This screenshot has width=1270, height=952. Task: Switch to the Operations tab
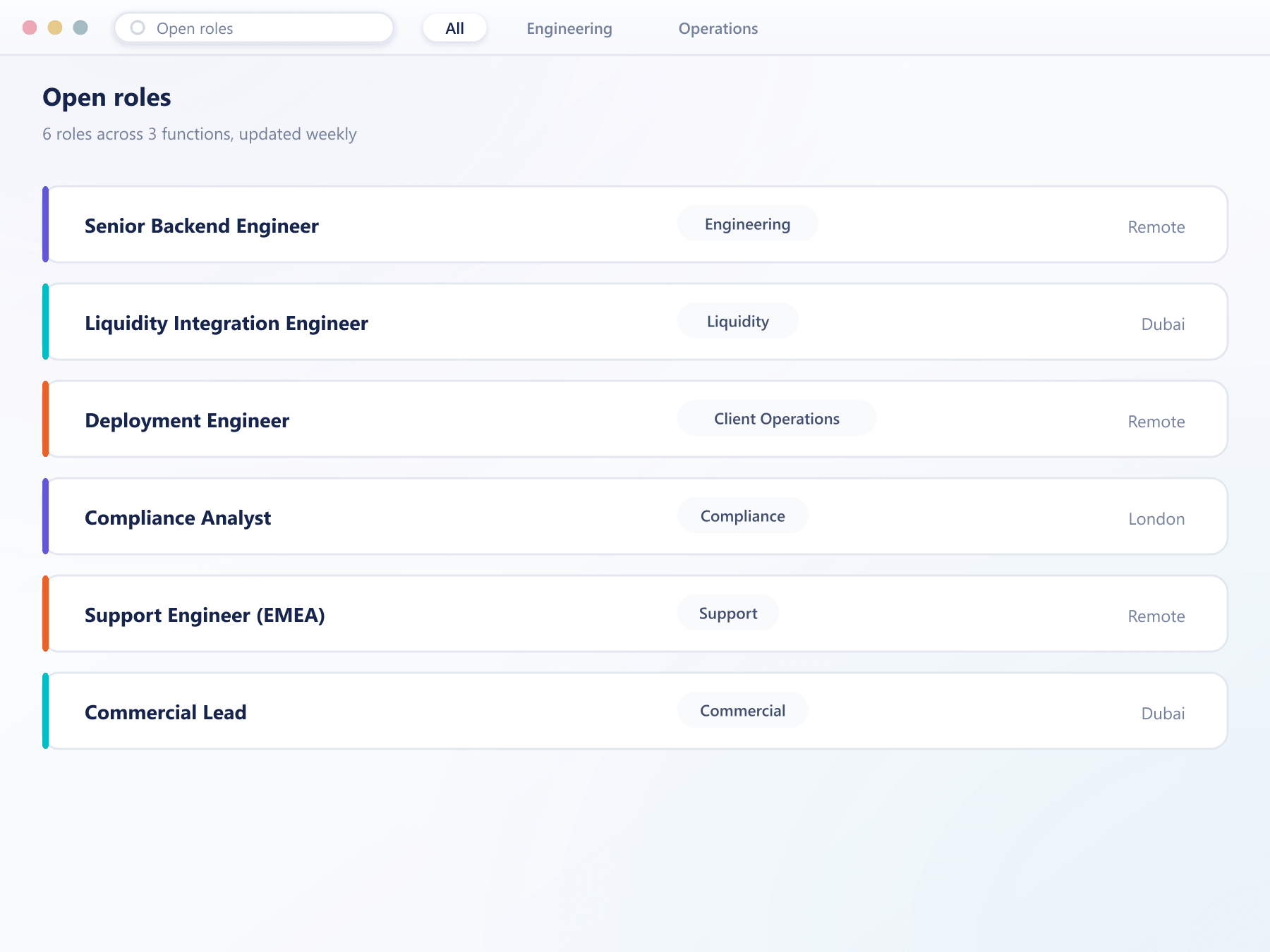click(x=718, y=28)
